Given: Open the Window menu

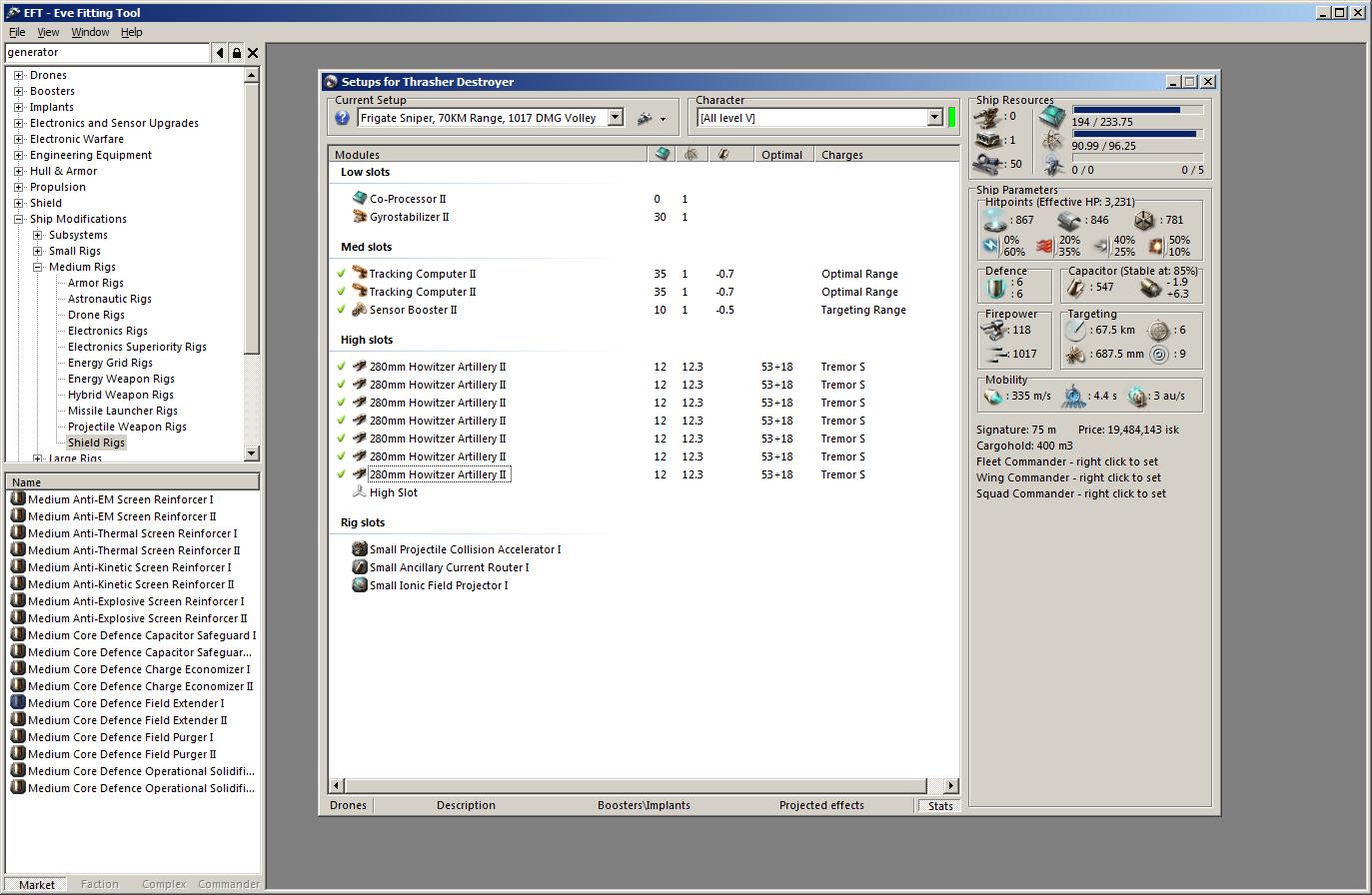Looking at the screenshot, I should (x=90, y=32).
